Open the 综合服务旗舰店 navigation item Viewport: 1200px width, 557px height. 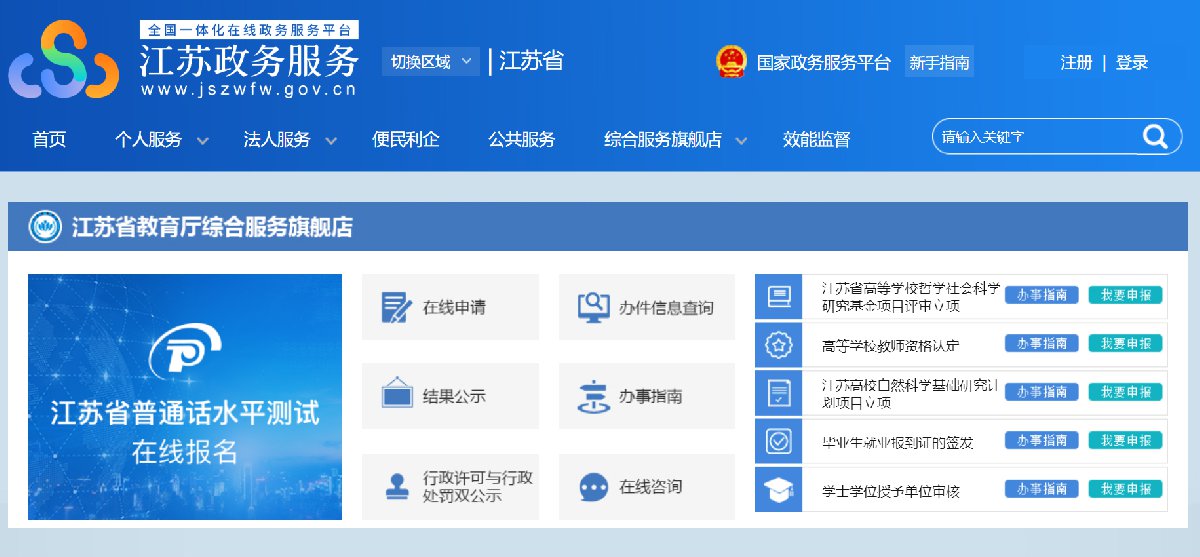663,140
